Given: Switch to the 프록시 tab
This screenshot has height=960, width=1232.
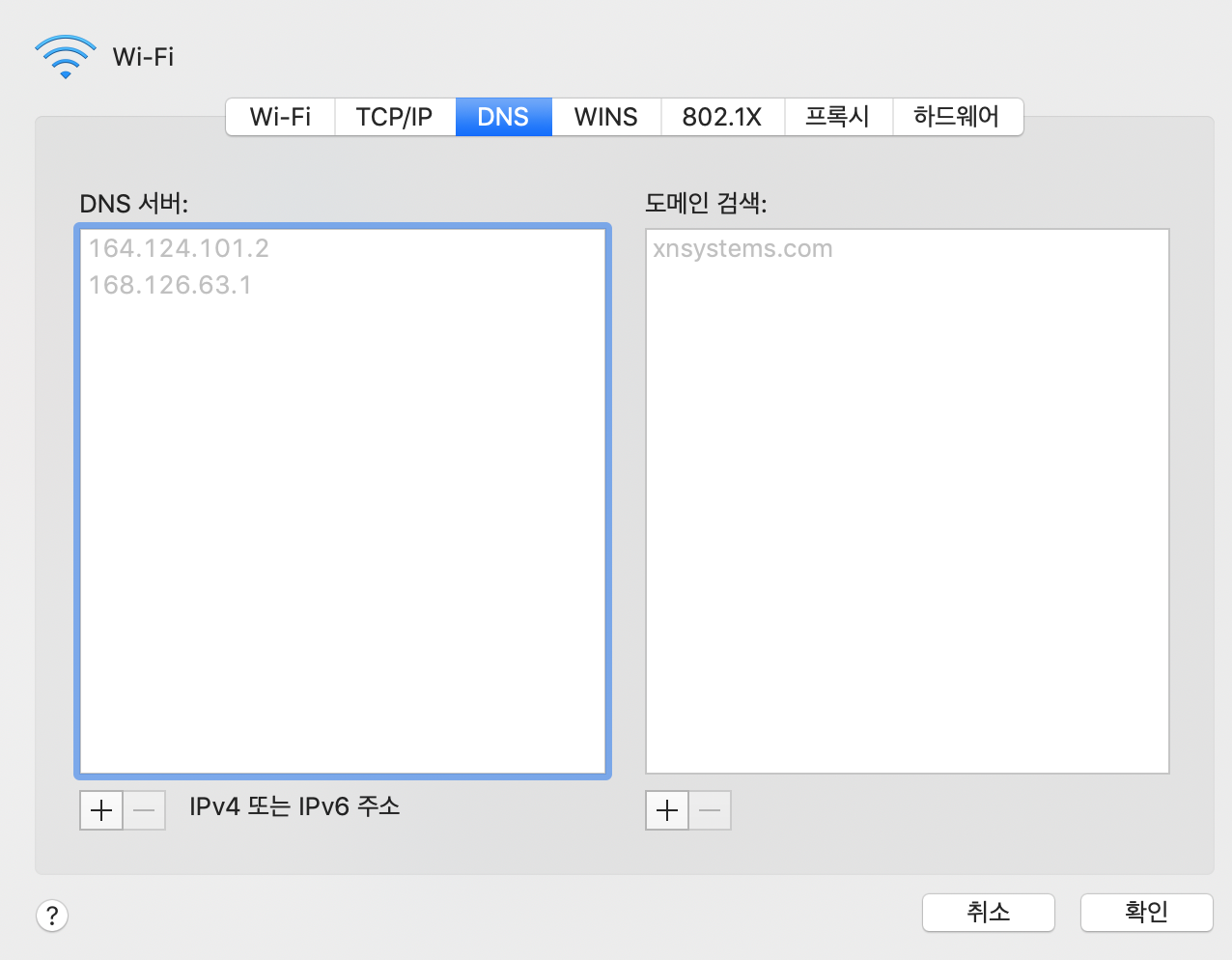Looking at the screenshot, I should tap(838, 117).
